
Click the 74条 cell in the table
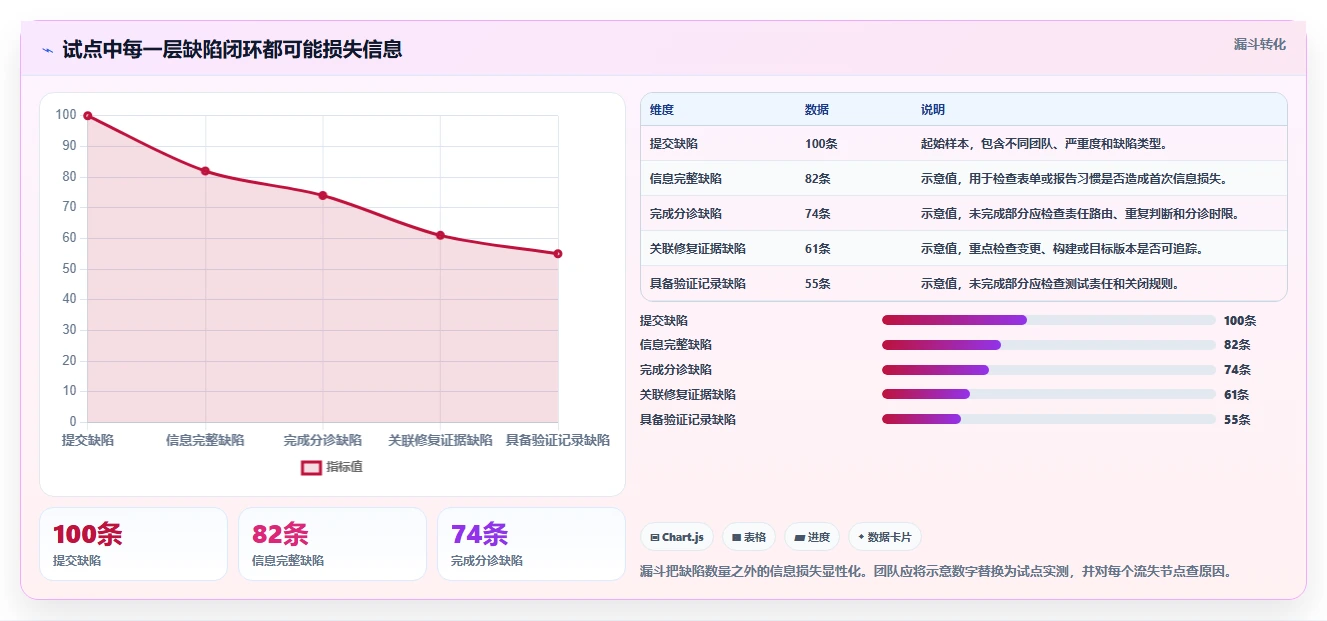click(818, 214)
